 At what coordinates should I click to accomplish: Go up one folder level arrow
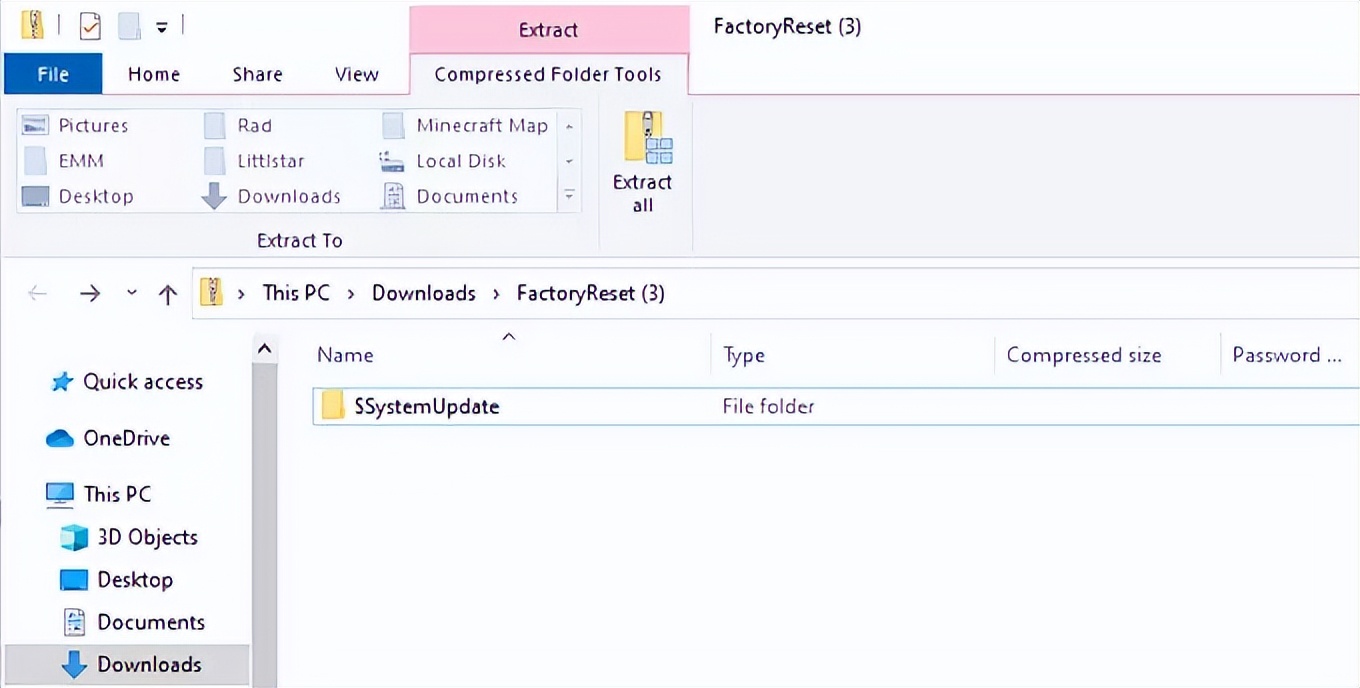pyautogui.click(x=168, y=294)
